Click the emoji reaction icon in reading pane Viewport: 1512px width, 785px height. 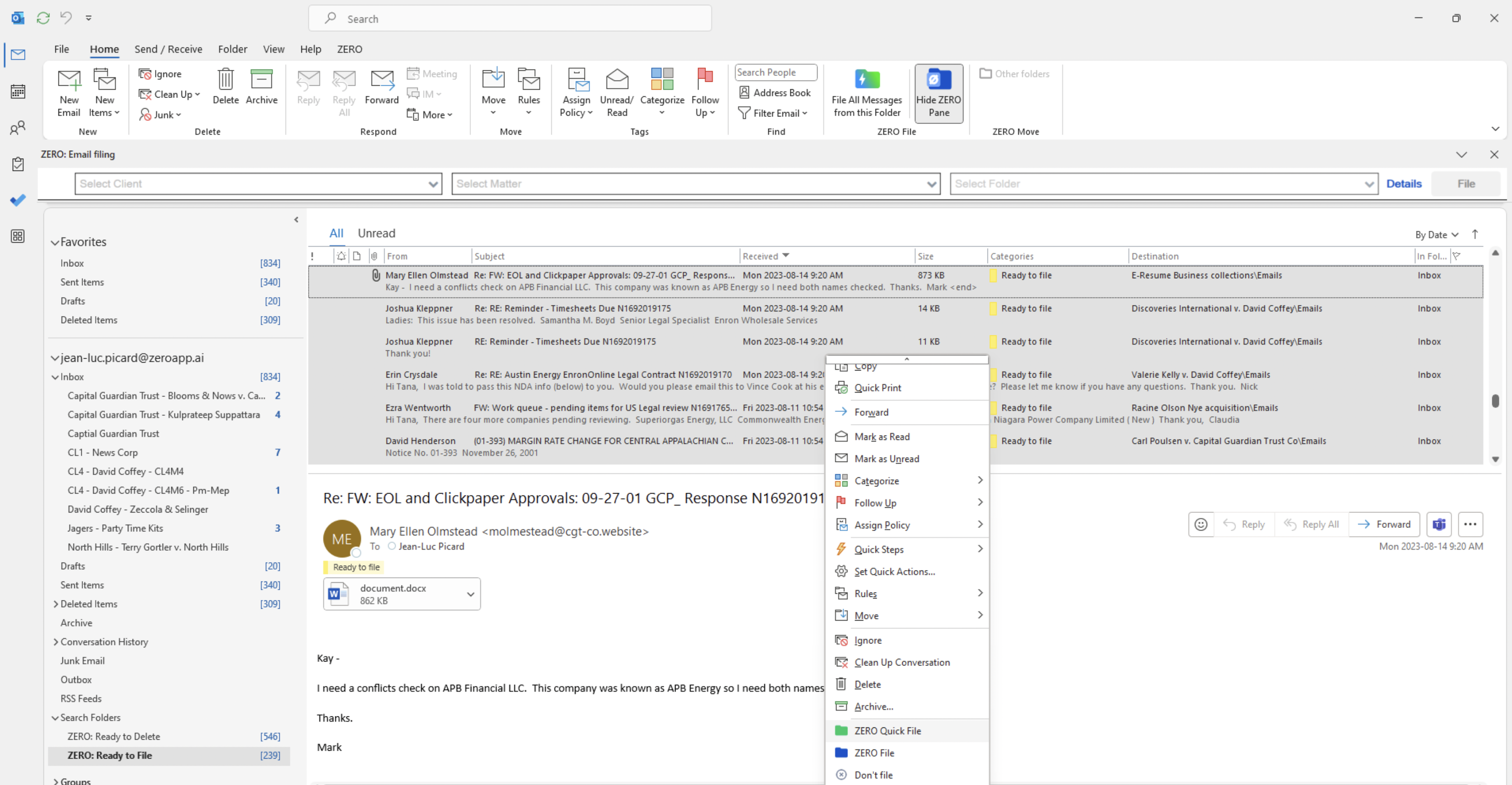point(1201,524)
